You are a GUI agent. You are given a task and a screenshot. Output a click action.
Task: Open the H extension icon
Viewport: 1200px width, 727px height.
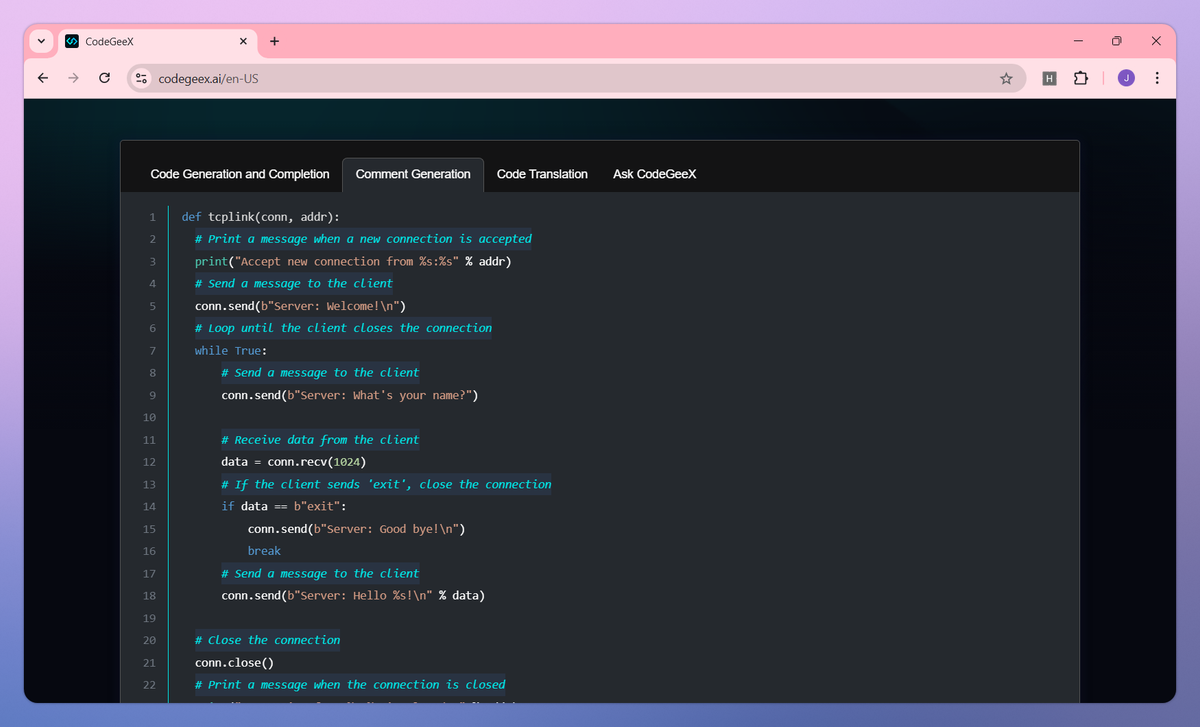point(1049,78)
